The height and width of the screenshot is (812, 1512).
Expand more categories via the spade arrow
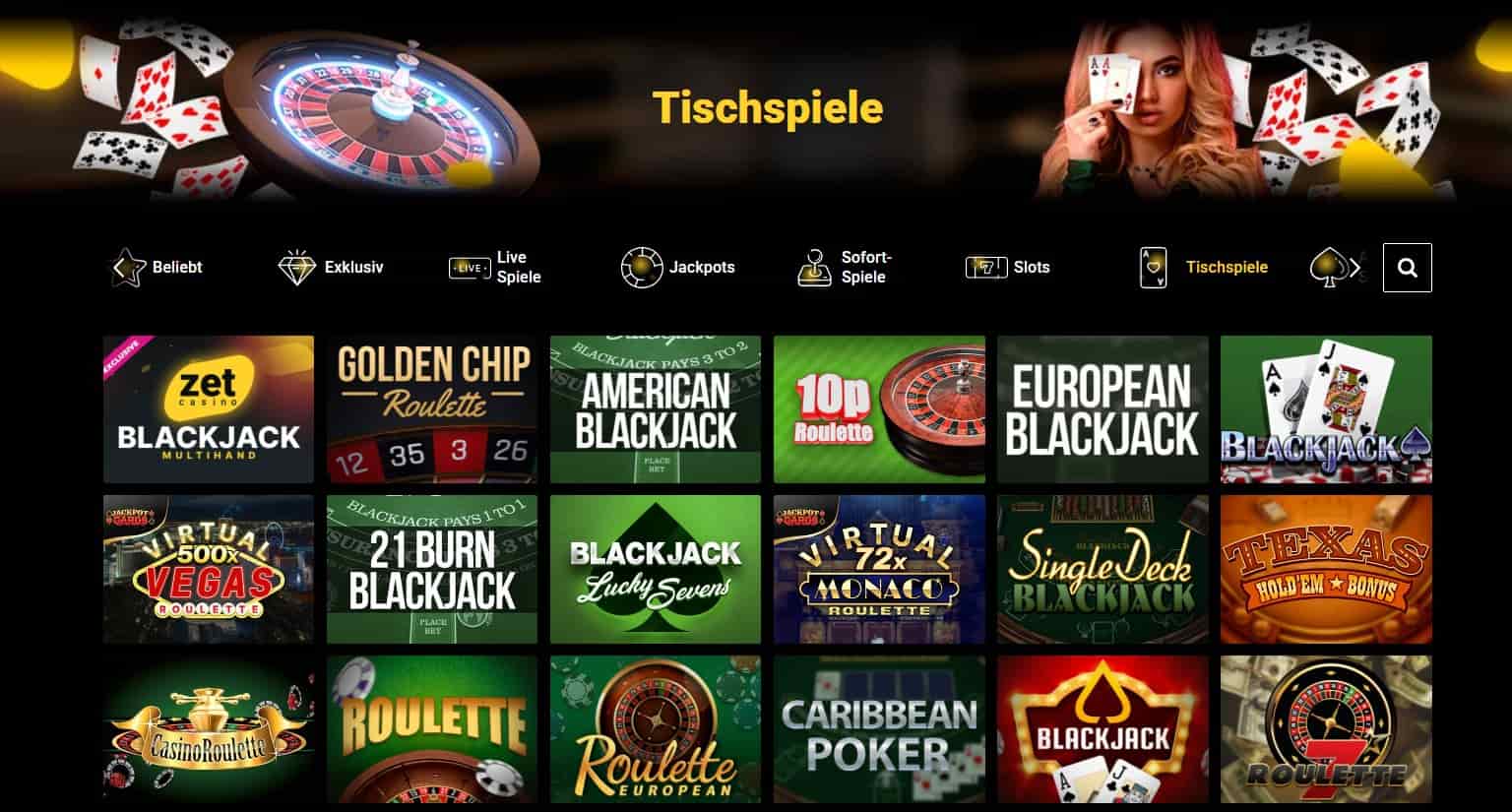(1336, 268)
